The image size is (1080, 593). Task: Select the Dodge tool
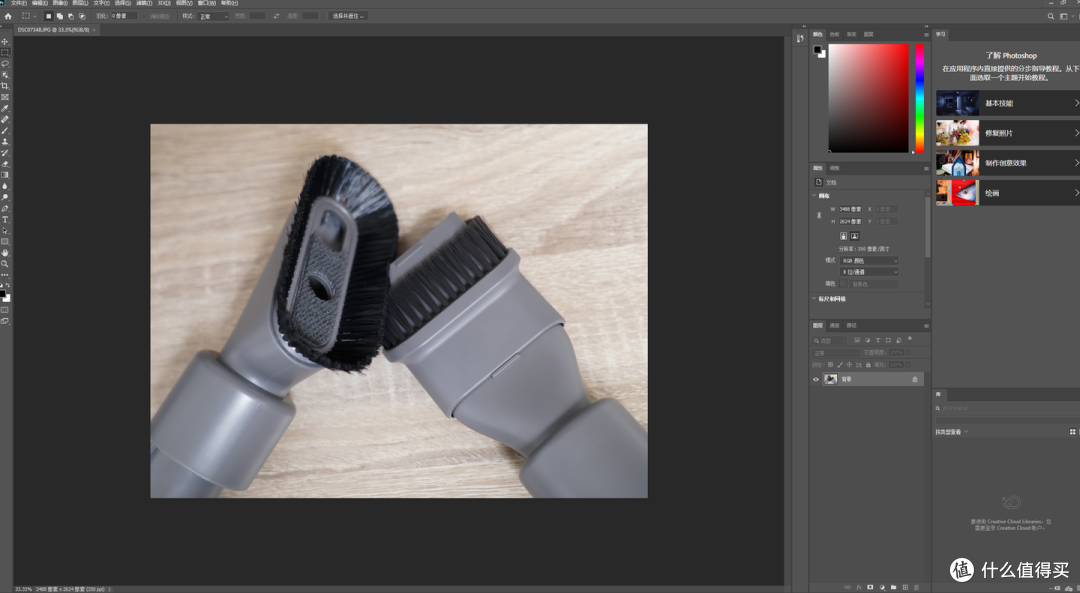(5, 197)
